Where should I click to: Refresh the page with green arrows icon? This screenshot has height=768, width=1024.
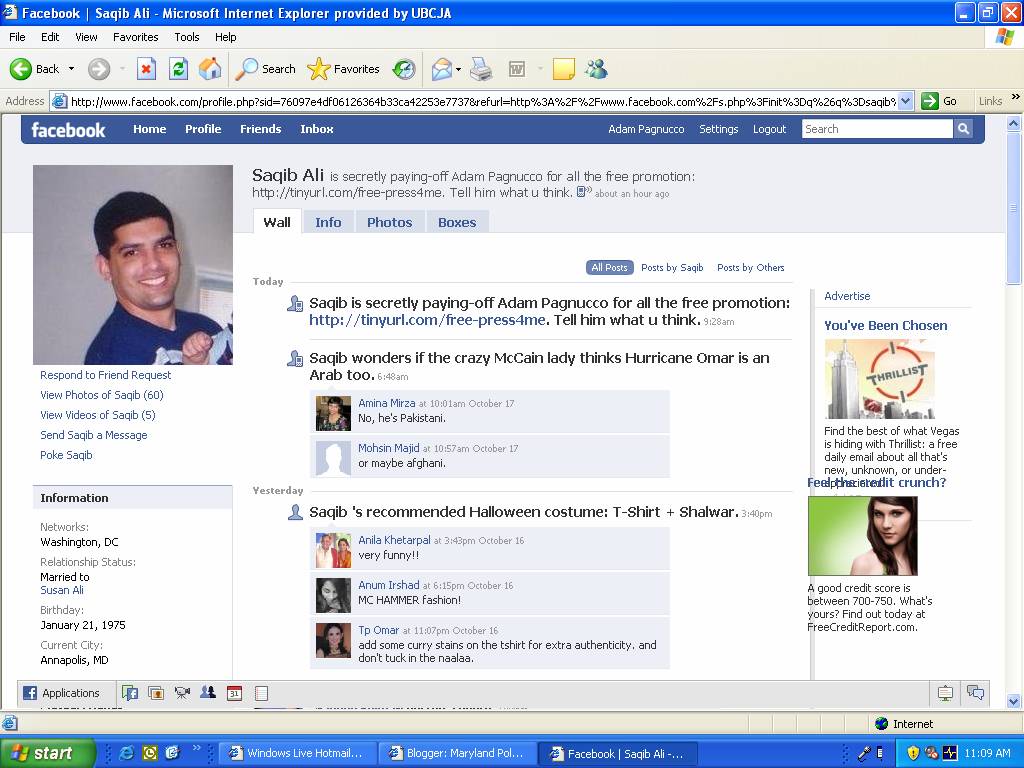point(178,69)
